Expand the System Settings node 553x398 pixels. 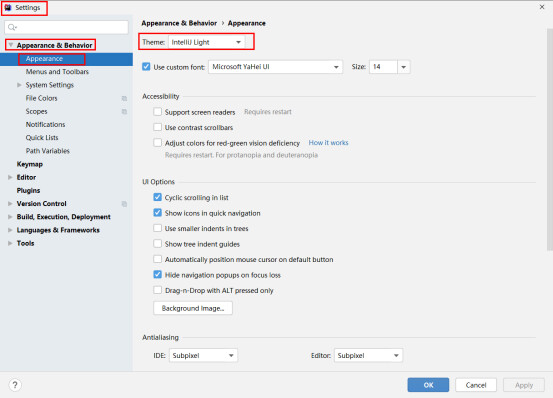point(19,85)
